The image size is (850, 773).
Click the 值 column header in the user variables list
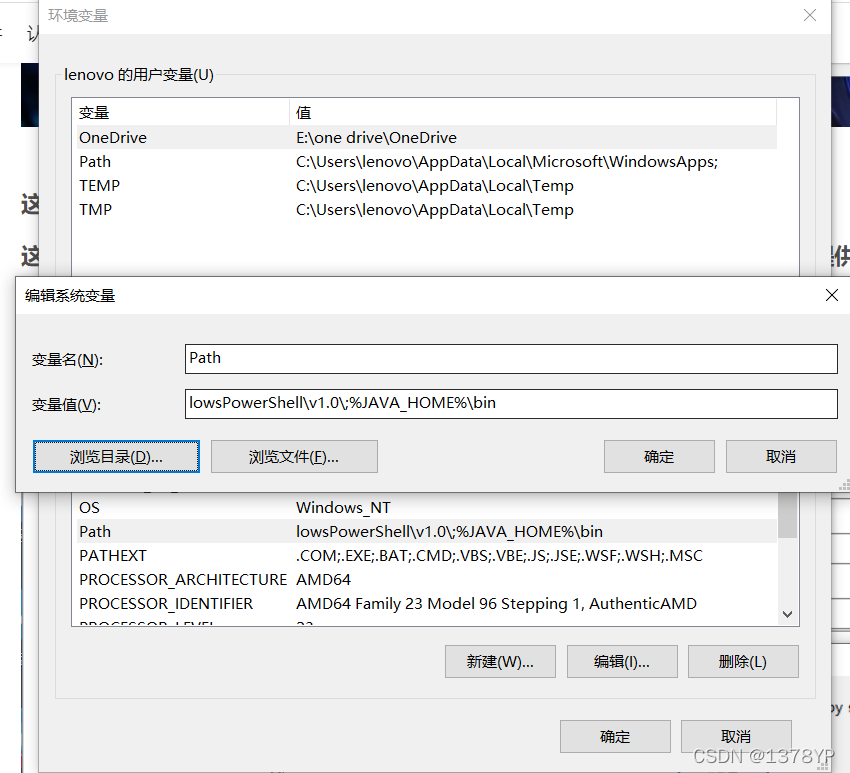click(x=533, y=112)
